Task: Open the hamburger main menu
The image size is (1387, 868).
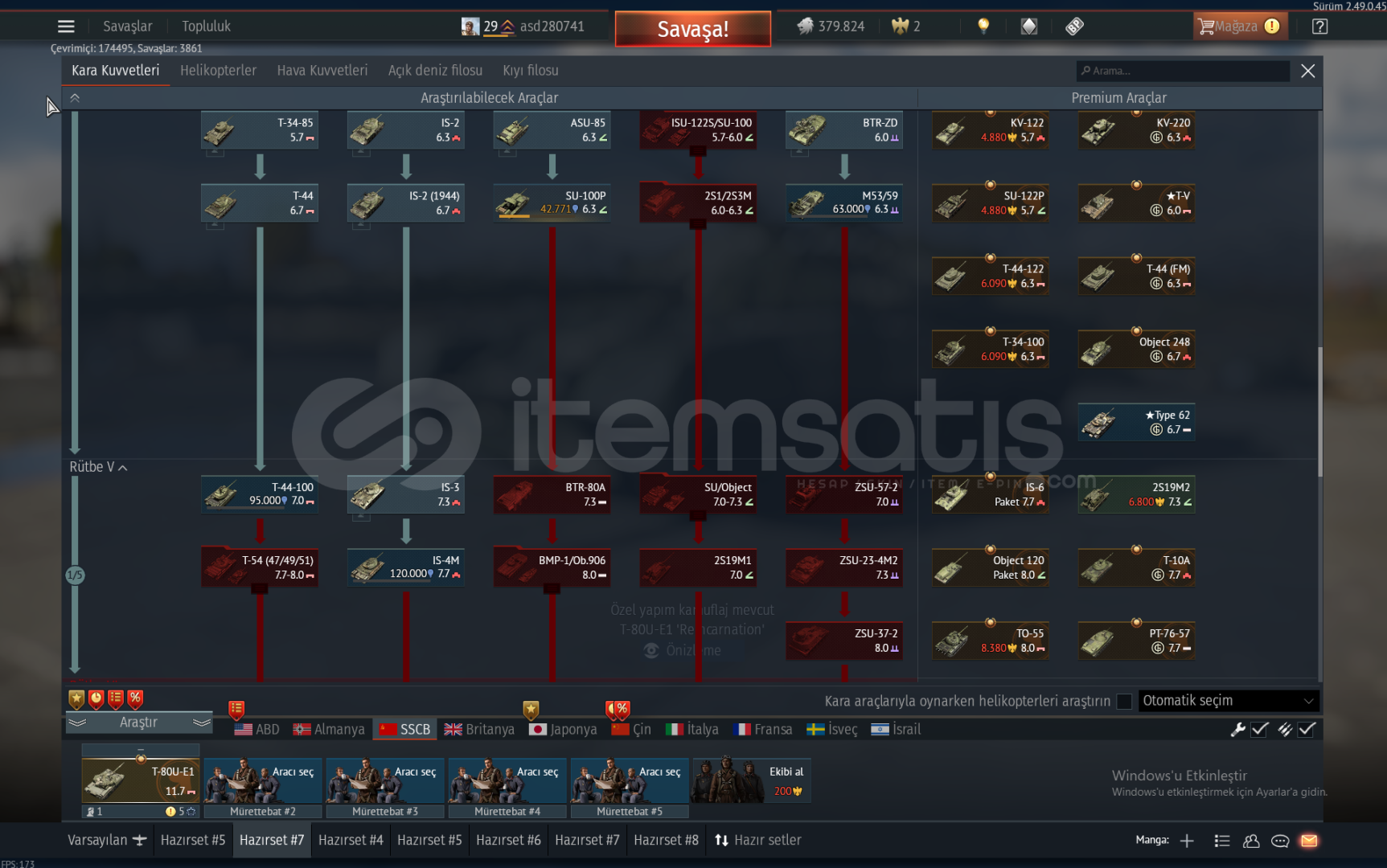Action: [x=66, y=27]
